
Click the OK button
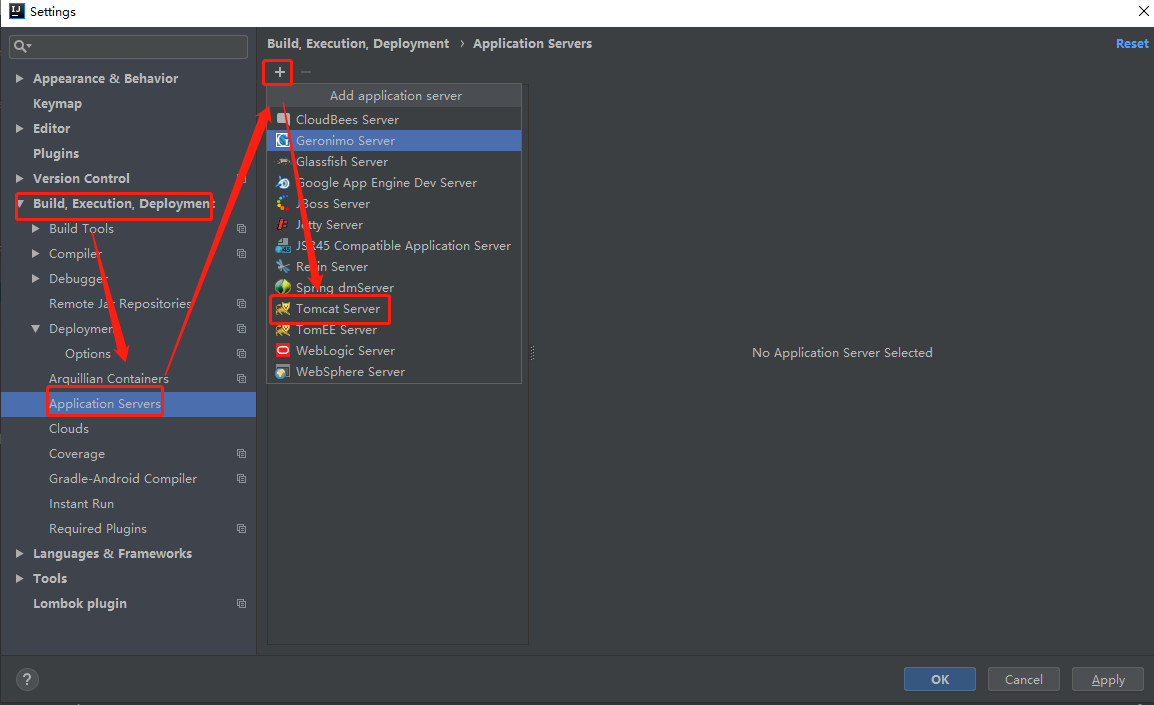940,679
